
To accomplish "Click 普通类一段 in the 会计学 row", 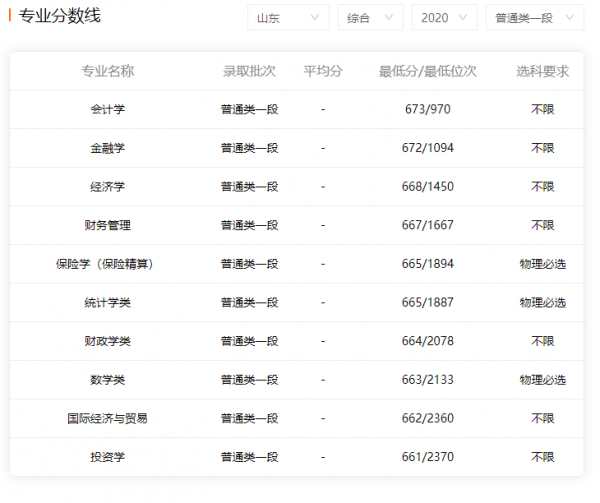I will tap(249, 109).
